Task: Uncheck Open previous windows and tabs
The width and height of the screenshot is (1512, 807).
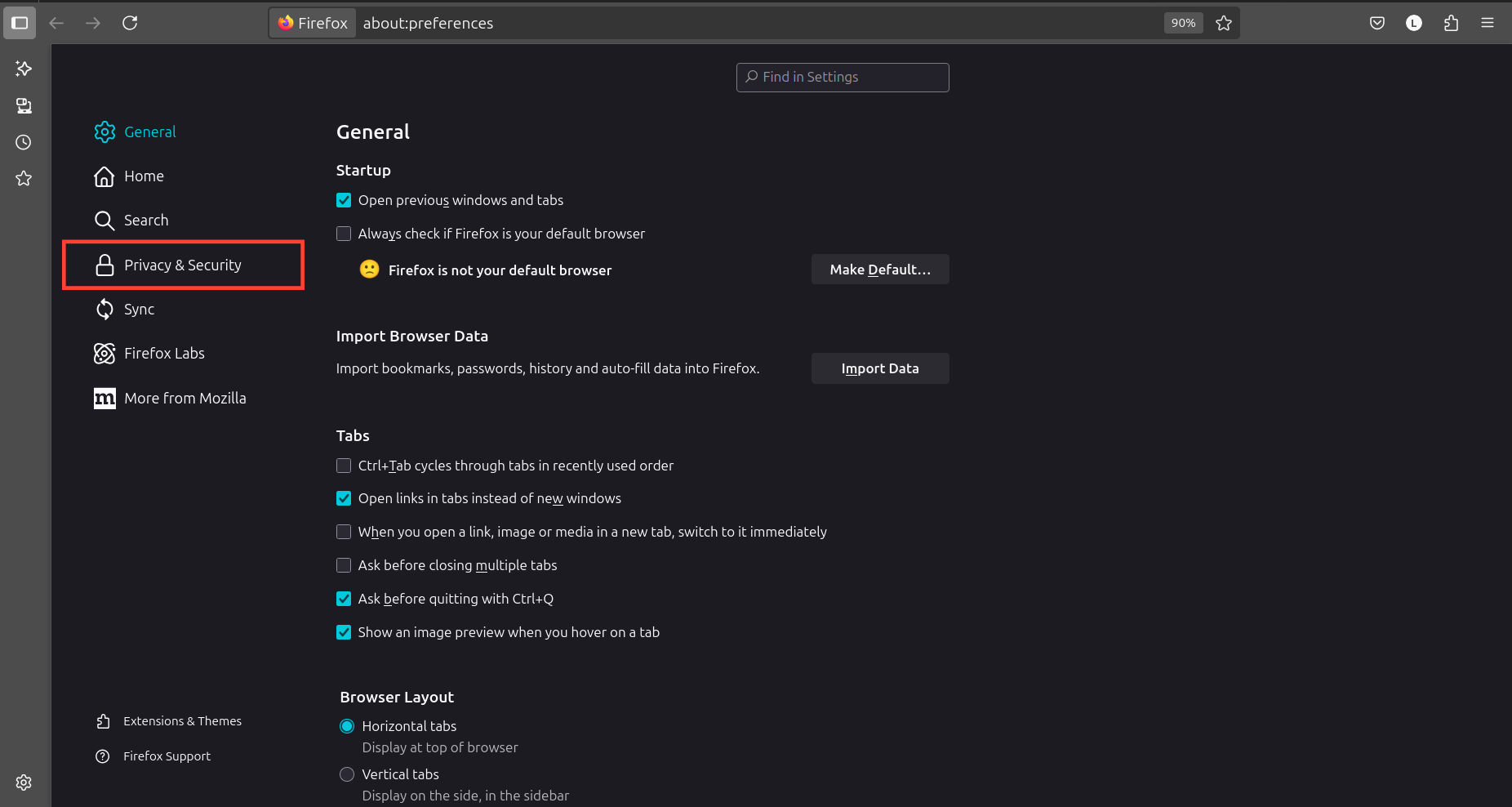Action: (x=344, y=200)
